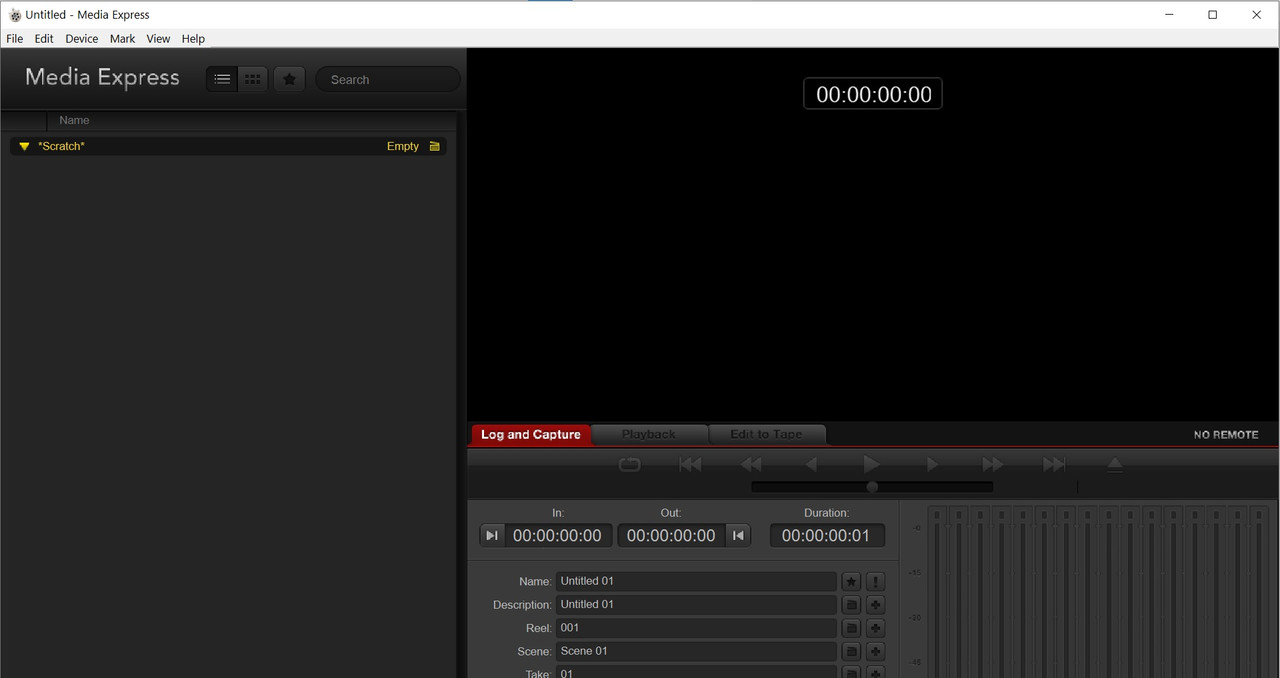Switch to the Edit to Tape tab
1280x678 pixels.
[766, 434]
